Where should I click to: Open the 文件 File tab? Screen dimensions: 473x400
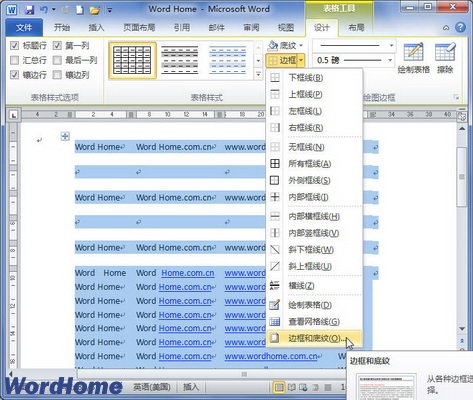coord(24,27)
